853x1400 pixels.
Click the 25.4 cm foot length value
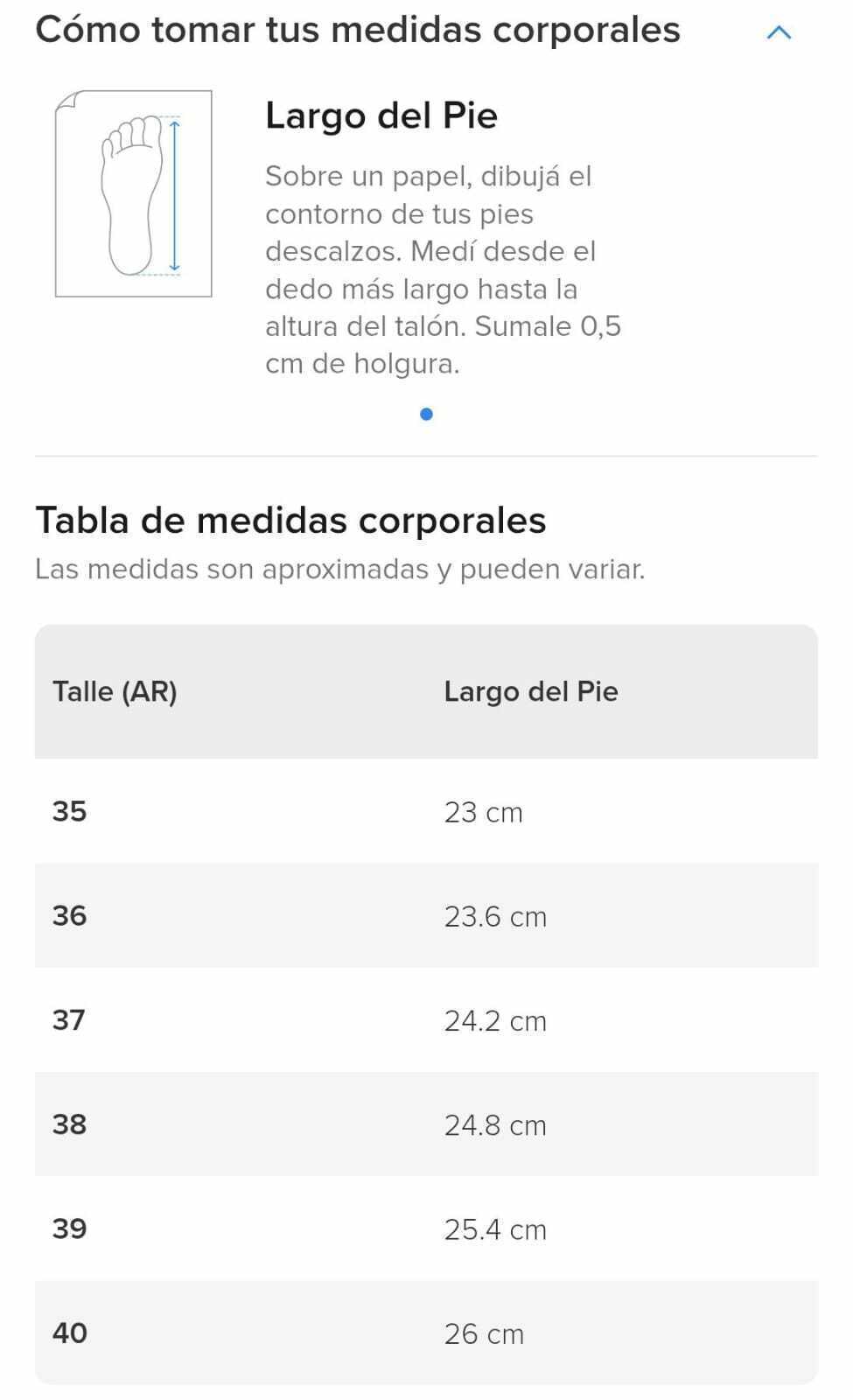pyautogui.click(x=495, y=1229)
